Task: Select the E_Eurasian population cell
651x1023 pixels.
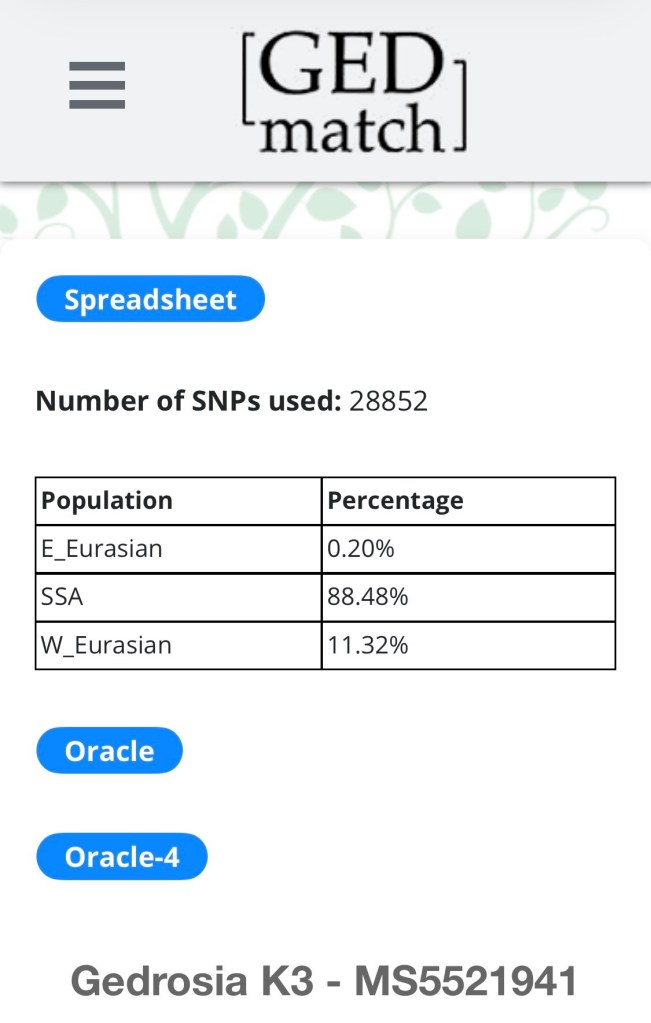Action: pos(102,548)
